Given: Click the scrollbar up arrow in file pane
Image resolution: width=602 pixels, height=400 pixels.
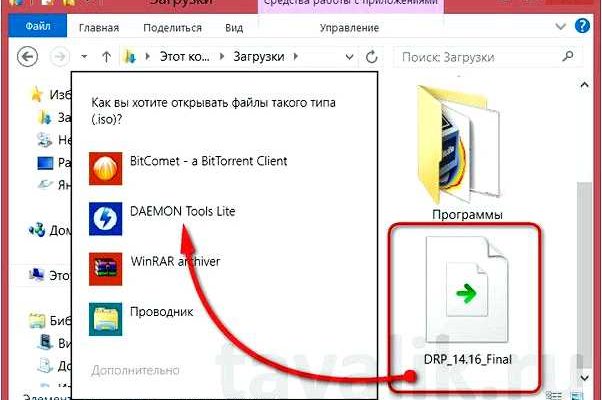Looking at the screenshot, I should click(584, 85).
